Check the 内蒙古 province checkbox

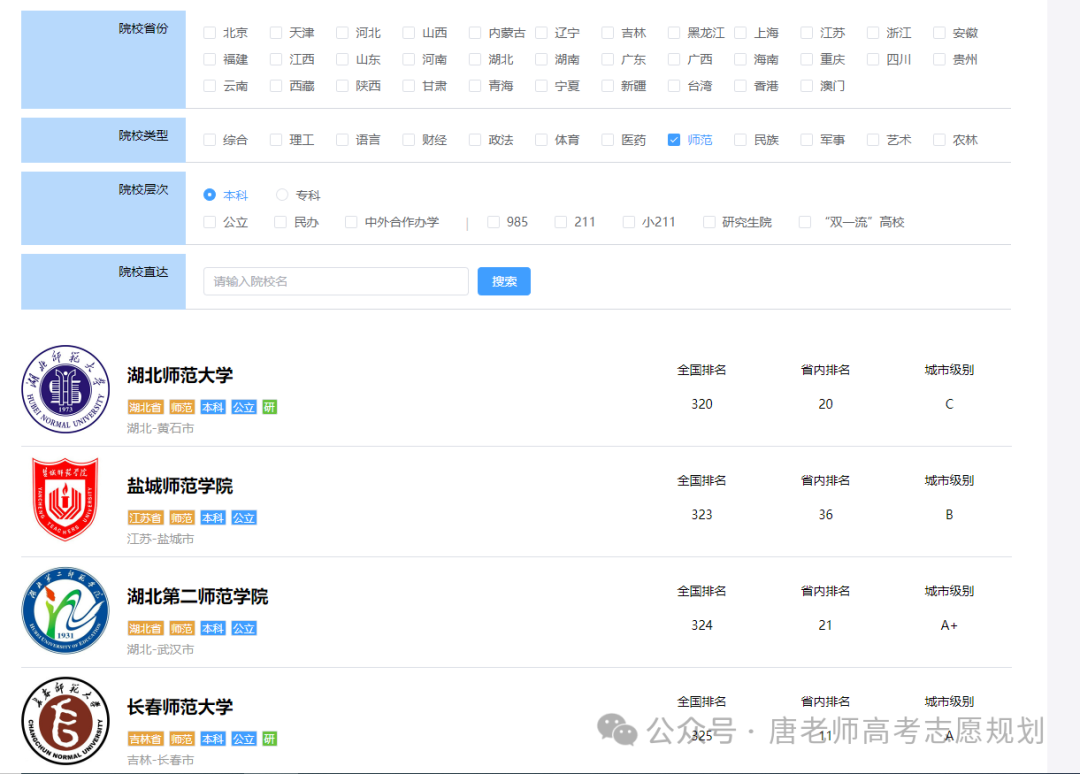pos(475,32)
